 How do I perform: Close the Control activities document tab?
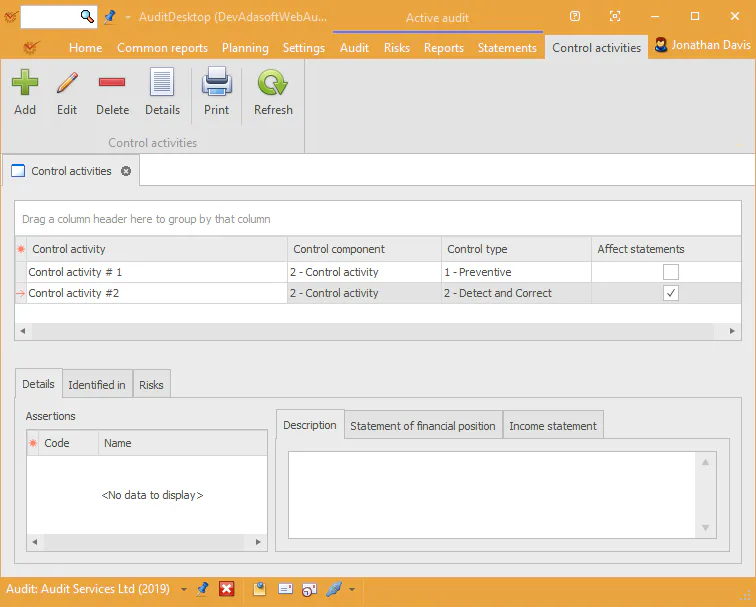click(126, 171)
